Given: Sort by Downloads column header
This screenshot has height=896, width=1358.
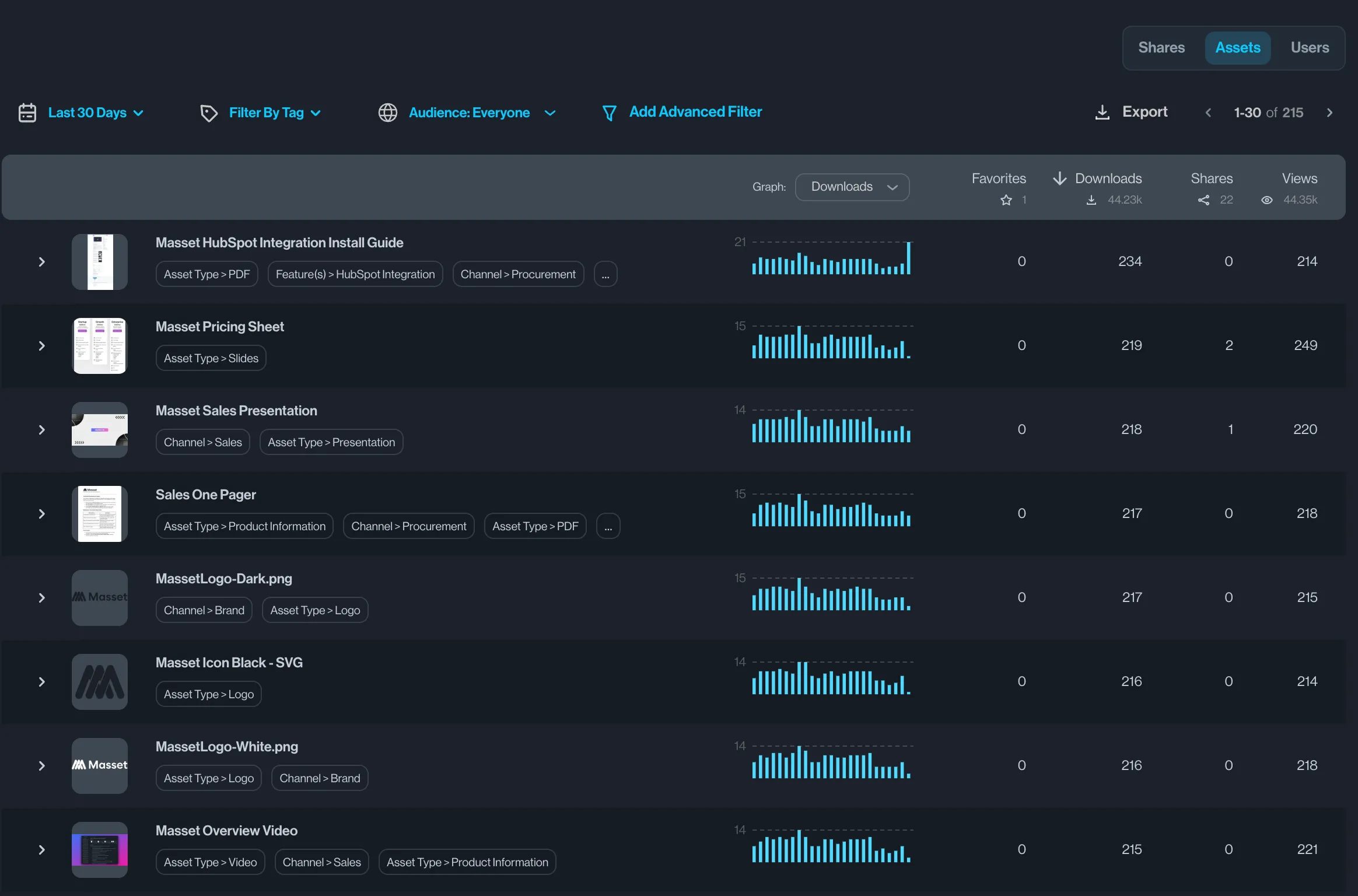Looking at the screenshot, I should click(x=1108, y=178).
